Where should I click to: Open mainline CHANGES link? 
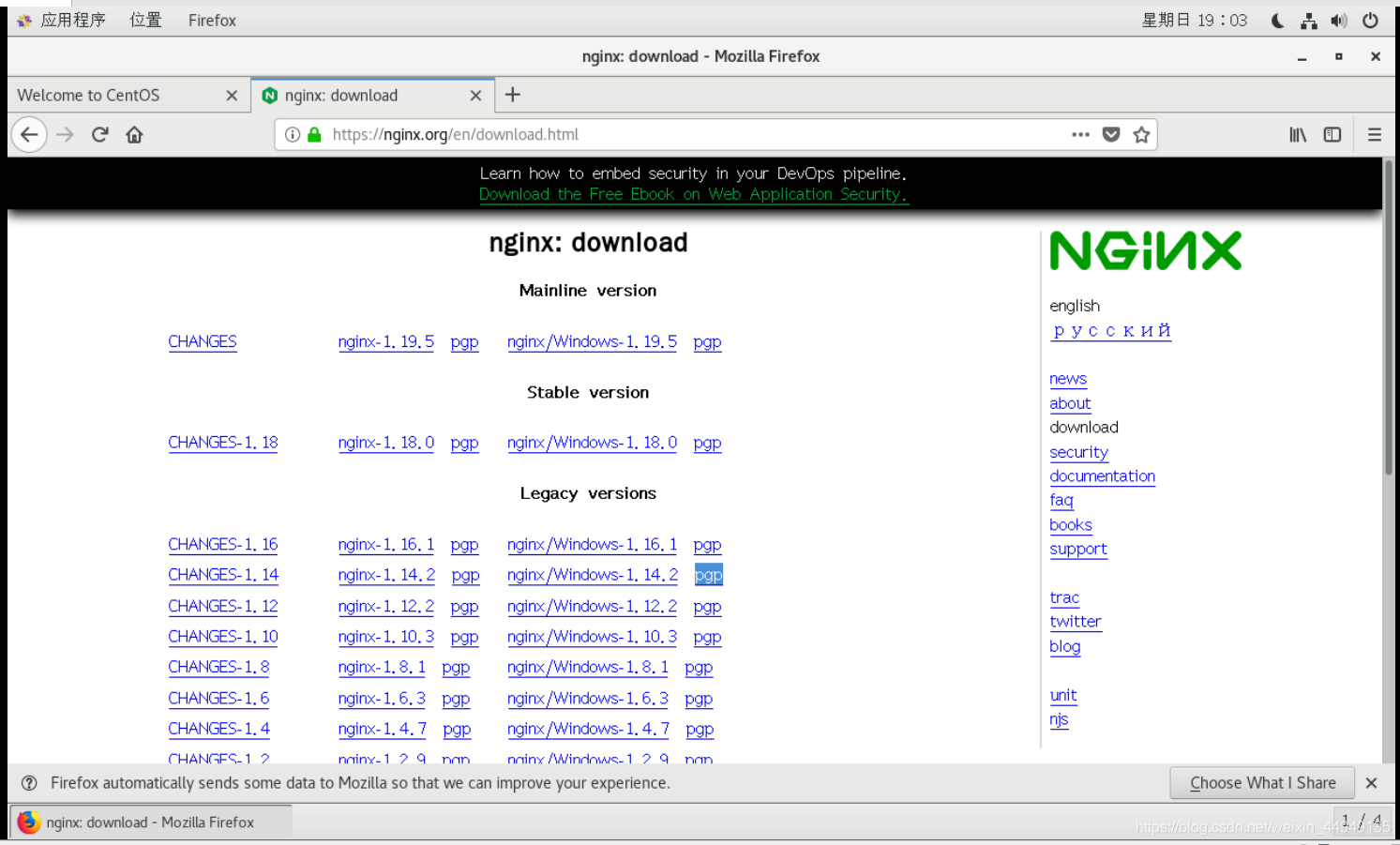click(x=203, y=342)
